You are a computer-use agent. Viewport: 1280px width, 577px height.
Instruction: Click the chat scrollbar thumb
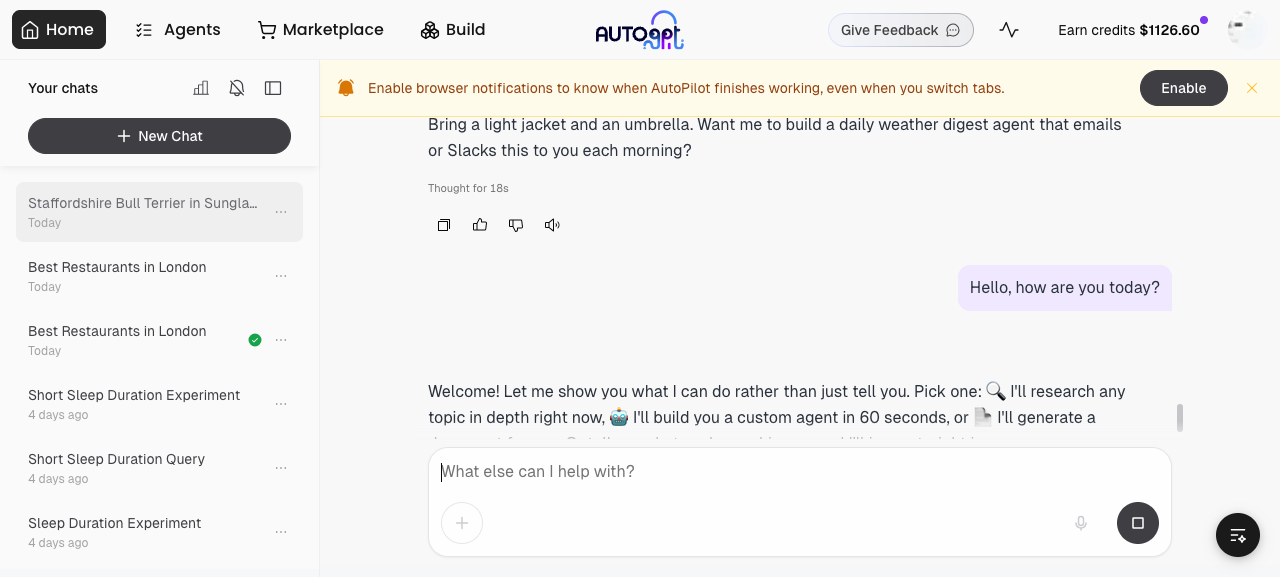coord(1180,418)
